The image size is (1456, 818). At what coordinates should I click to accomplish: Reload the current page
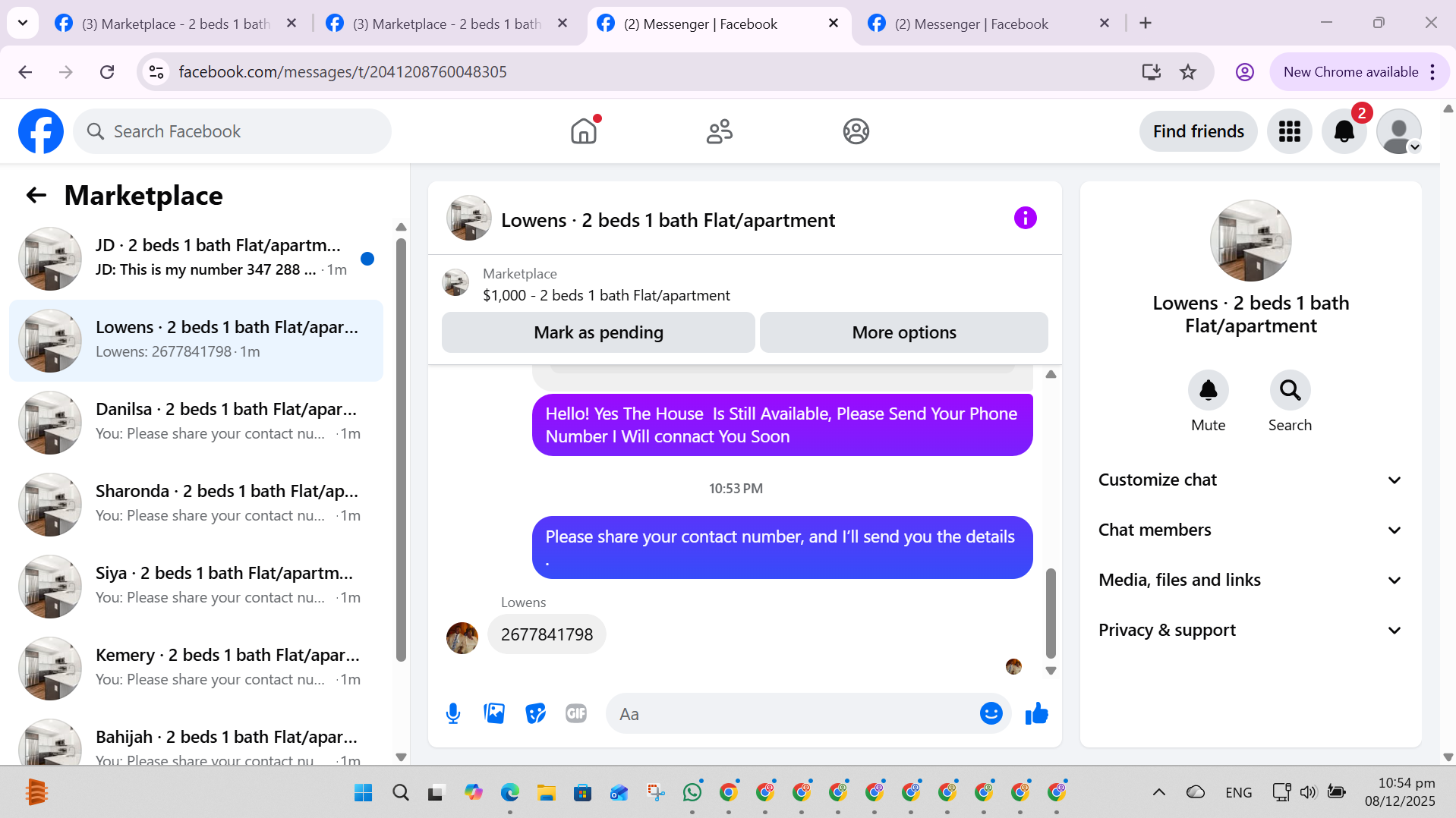107,72
